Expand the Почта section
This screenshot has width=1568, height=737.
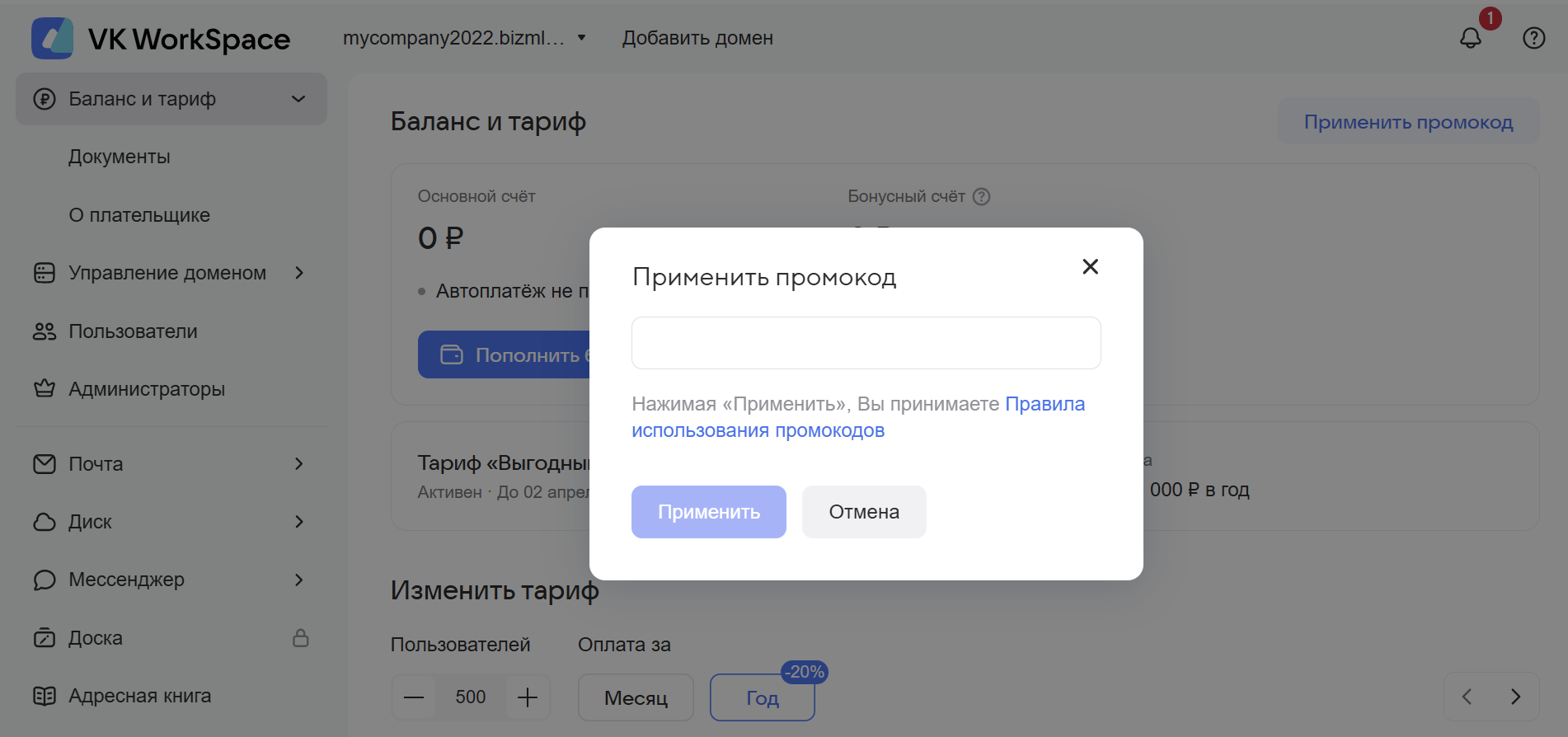pos(298,464)
